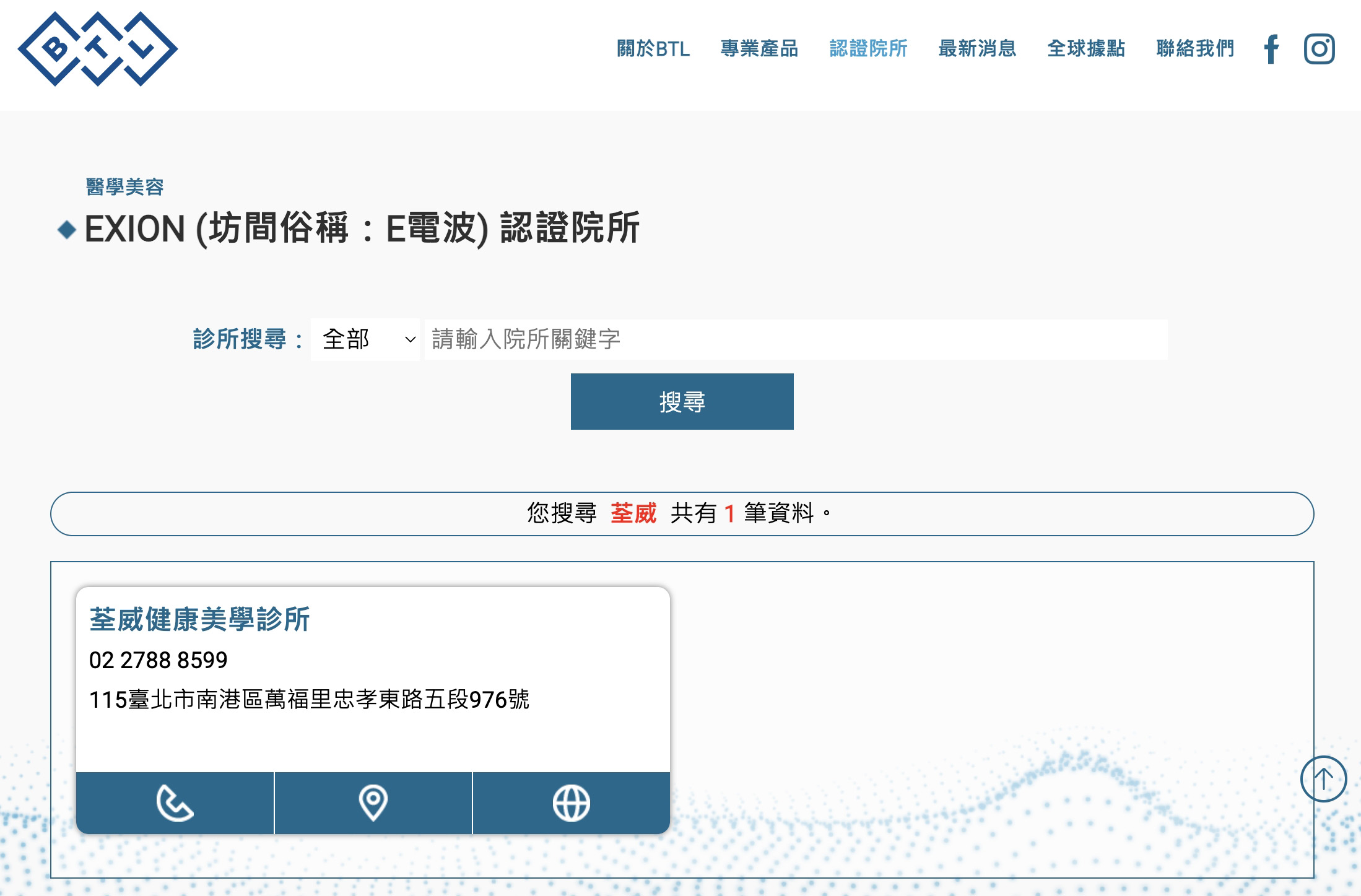Focus the clinic keyword input field
The image size is (1361, 896).
coord(796,339)
